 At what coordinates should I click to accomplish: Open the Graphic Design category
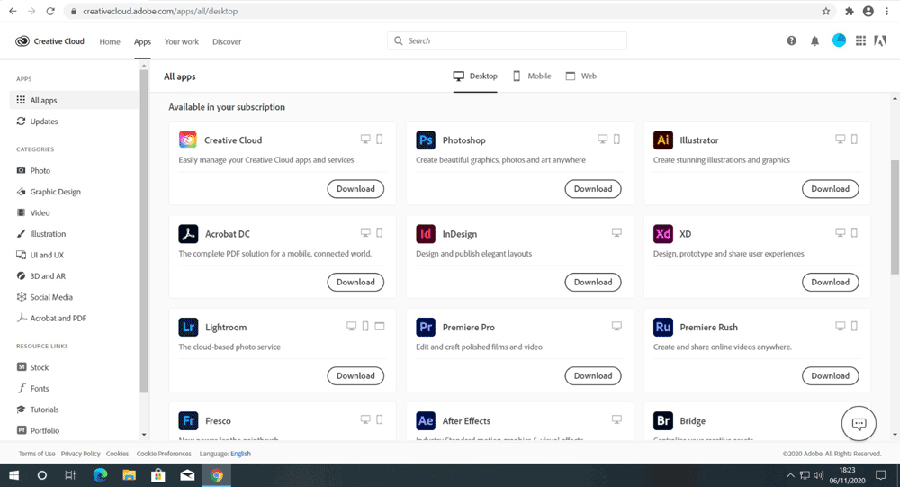click(48, 192)
